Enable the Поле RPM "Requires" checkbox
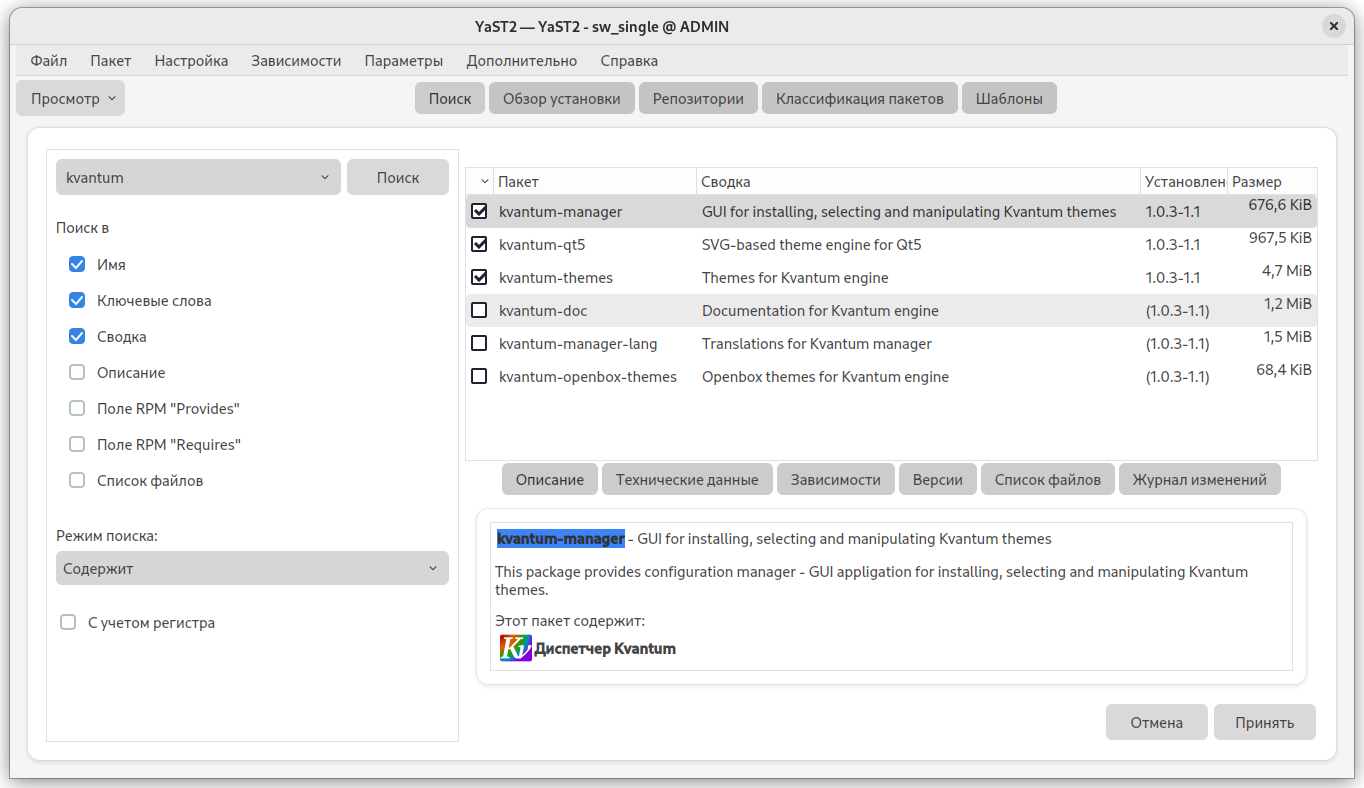1364x788 pixels. [77, 445]
